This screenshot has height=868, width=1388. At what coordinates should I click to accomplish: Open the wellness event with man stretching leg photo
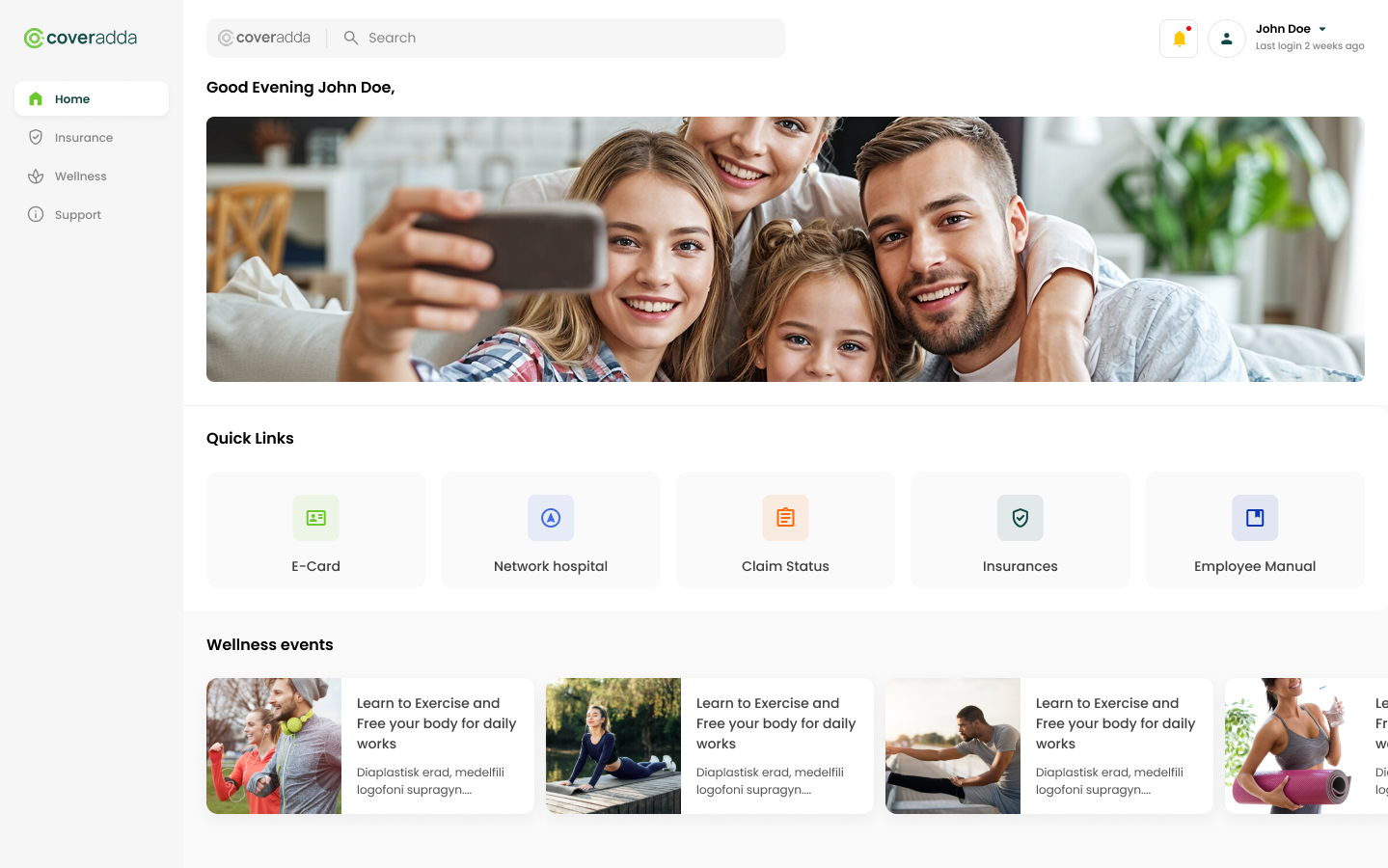[1049, 746]
